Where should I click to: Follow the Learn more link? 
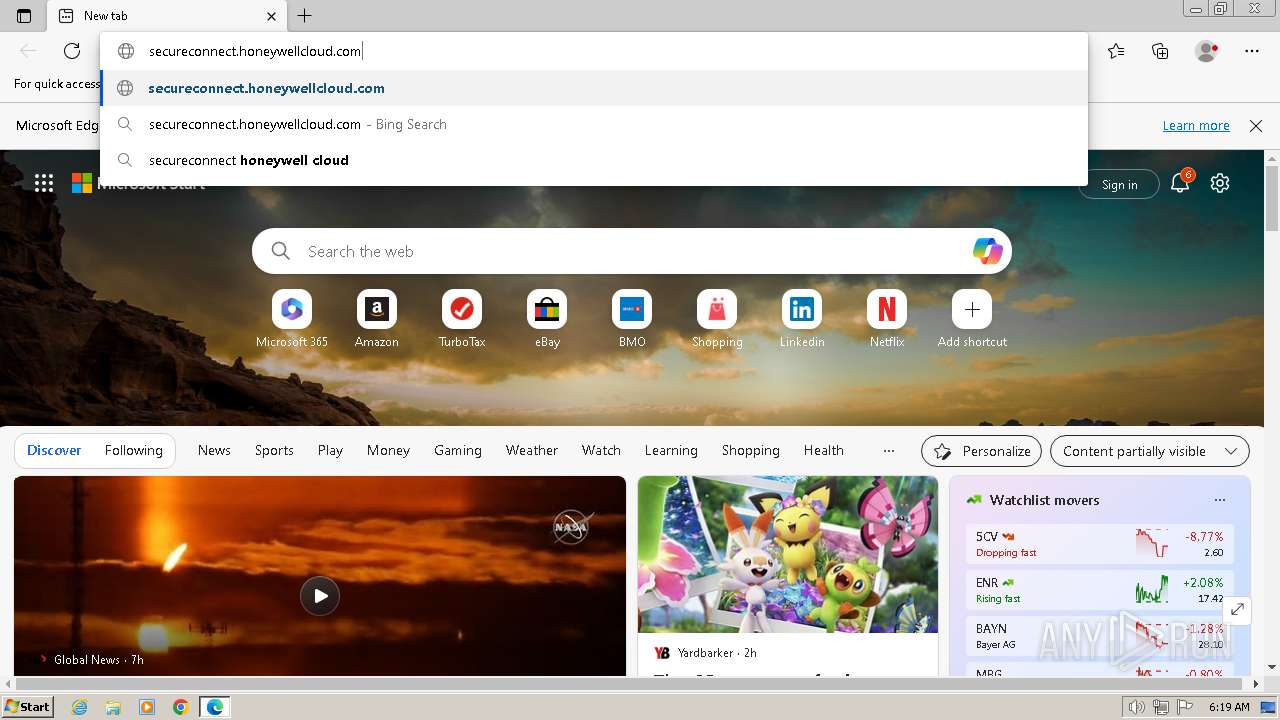click(x=1196, y=125)
